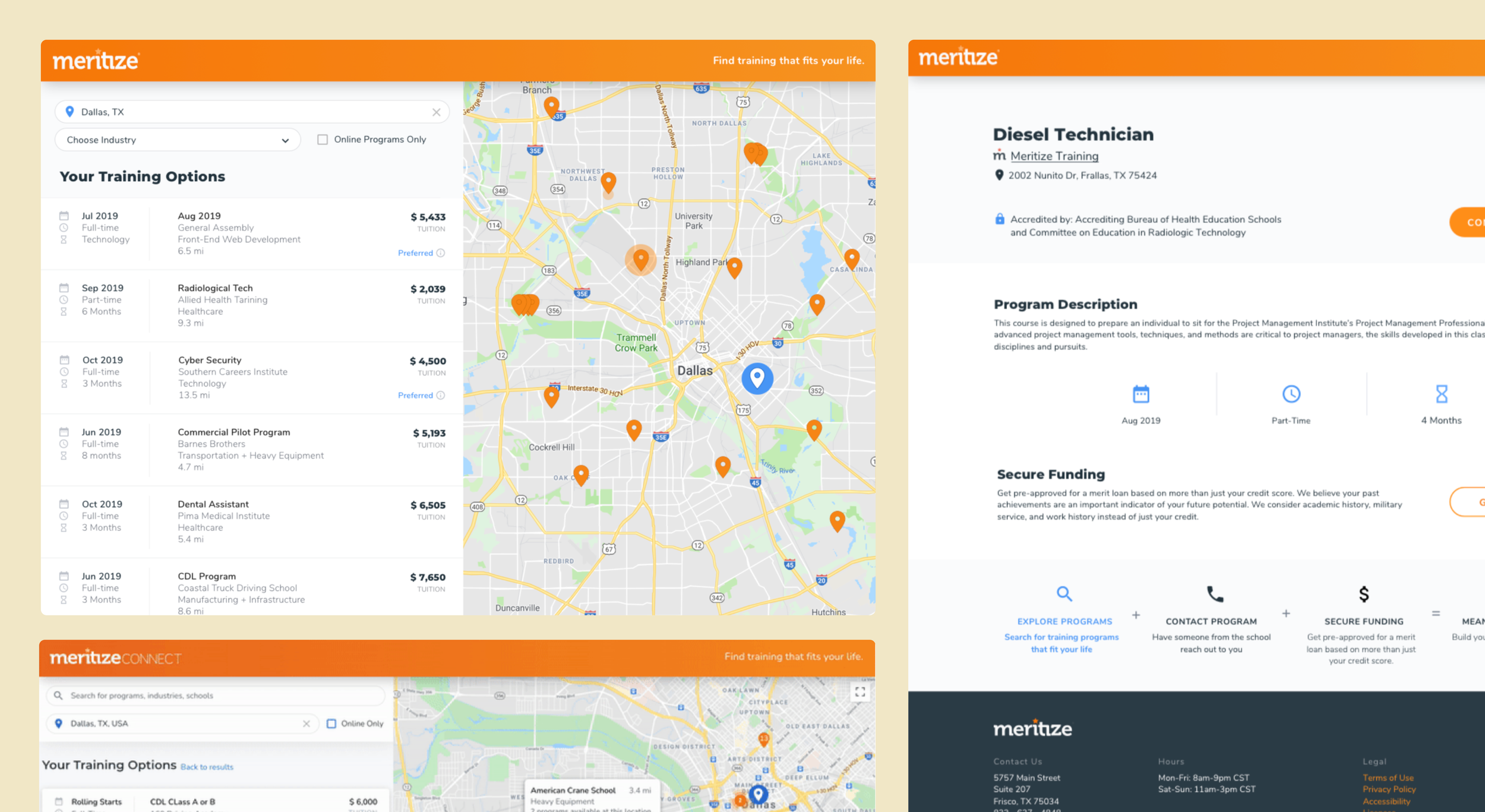Click the Contact Program phone icon
This screenshot has height=812, width=1485.
coord(1215,593)
